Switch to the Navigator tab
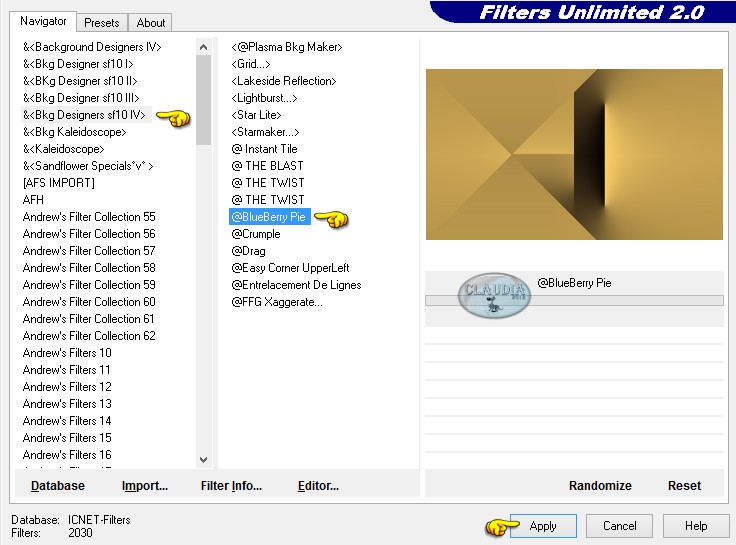This screenshot has height=545, width=736. tap(43, 22)
